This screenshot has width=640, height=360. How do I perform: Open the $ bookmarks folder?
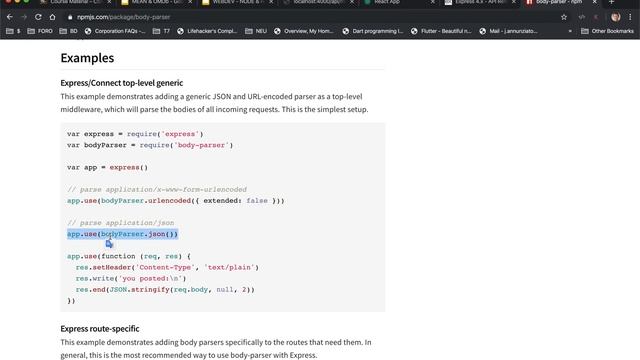[13, 31]
